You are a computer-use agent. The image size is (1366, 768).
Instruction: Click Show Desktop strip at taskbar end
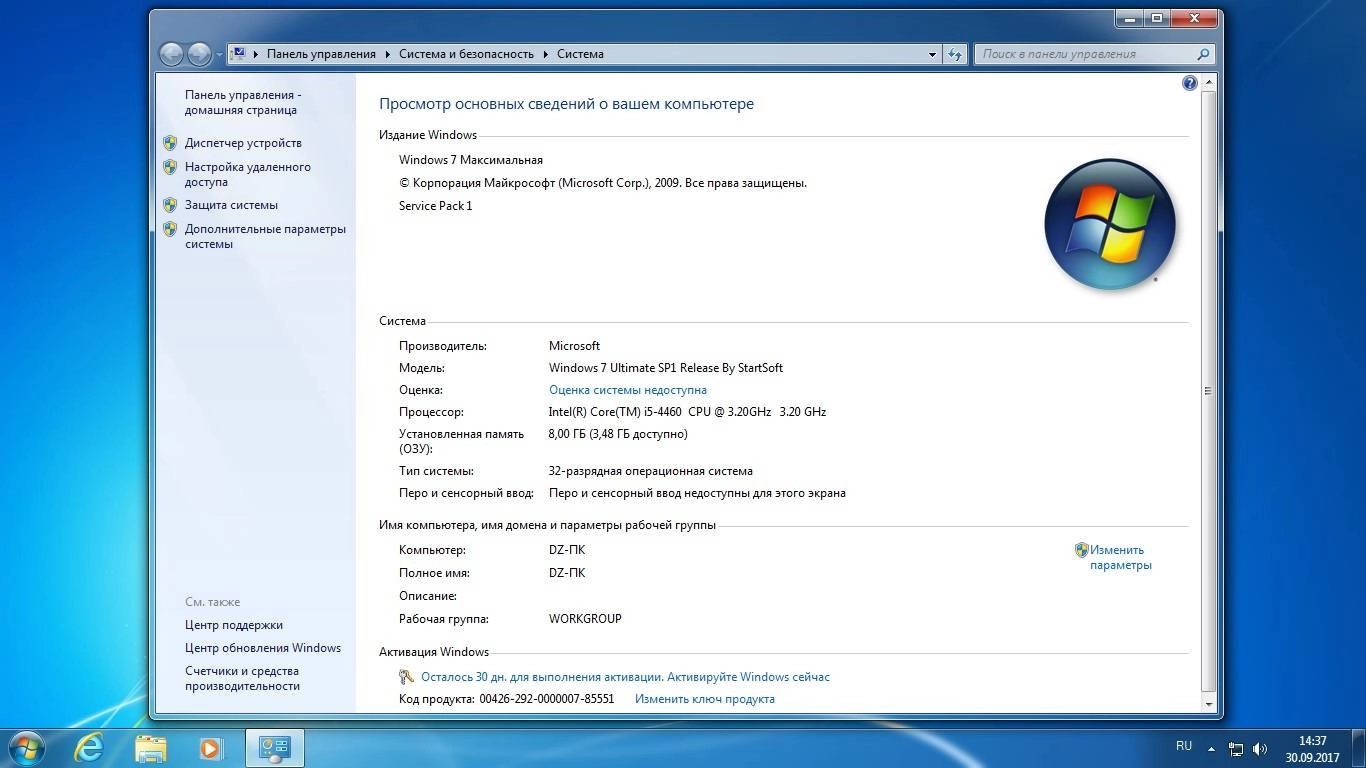click(x=1358, y=748)
